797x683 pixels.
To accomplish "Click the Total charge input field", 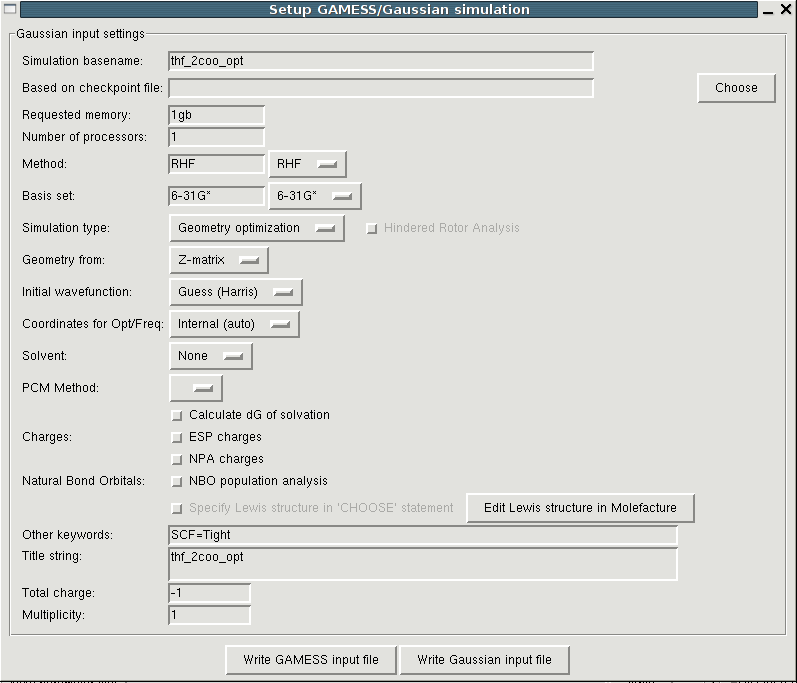I will [209, 593].
